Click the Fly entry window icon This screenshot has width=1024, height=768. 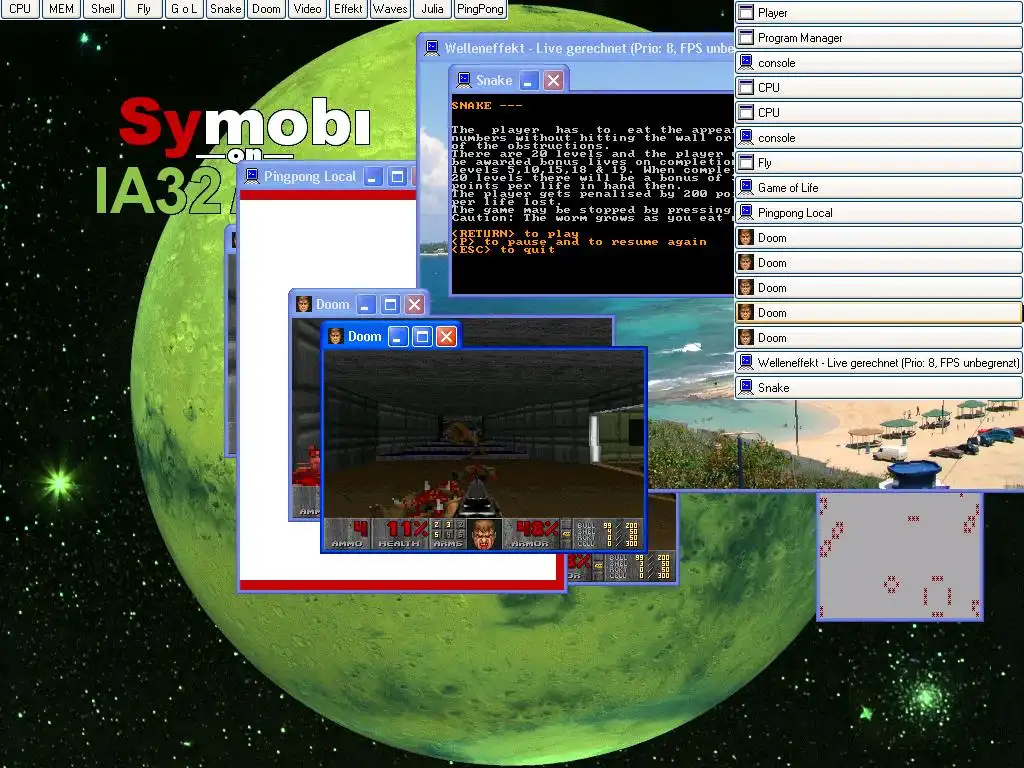[746, 163]
